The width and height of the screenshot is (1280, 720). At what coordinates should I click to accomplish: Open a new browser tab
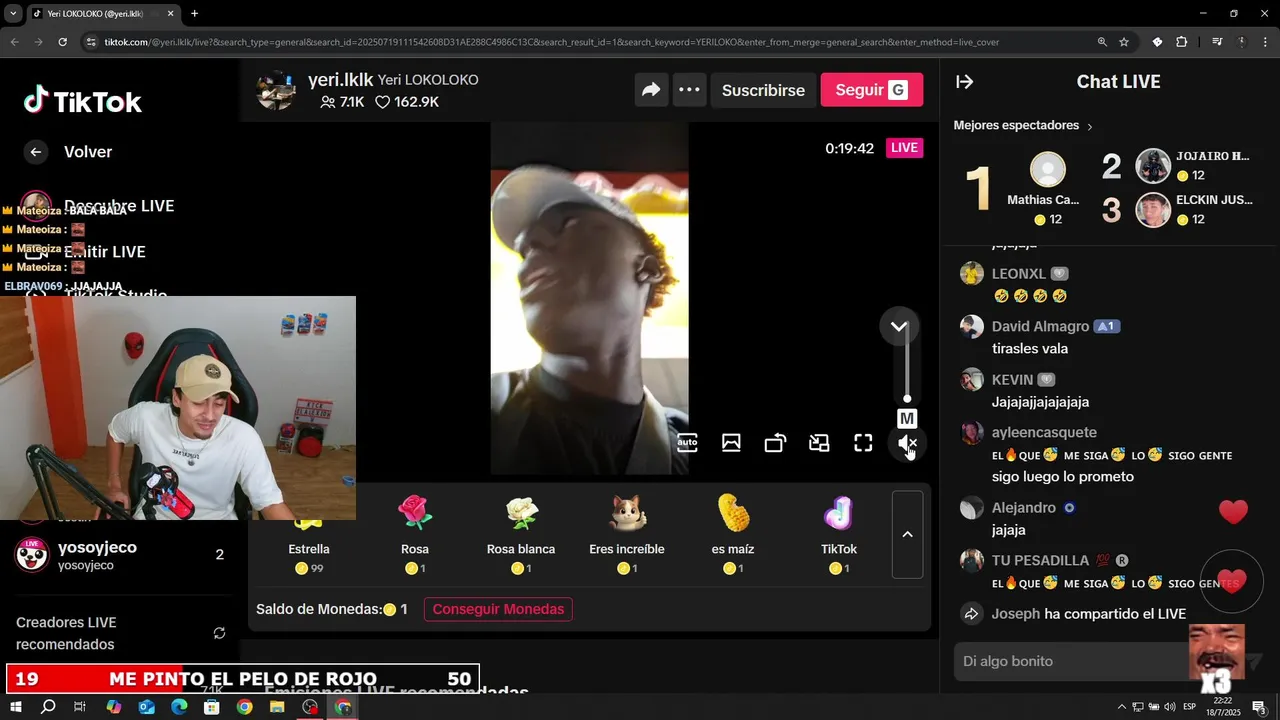point(194,14)
